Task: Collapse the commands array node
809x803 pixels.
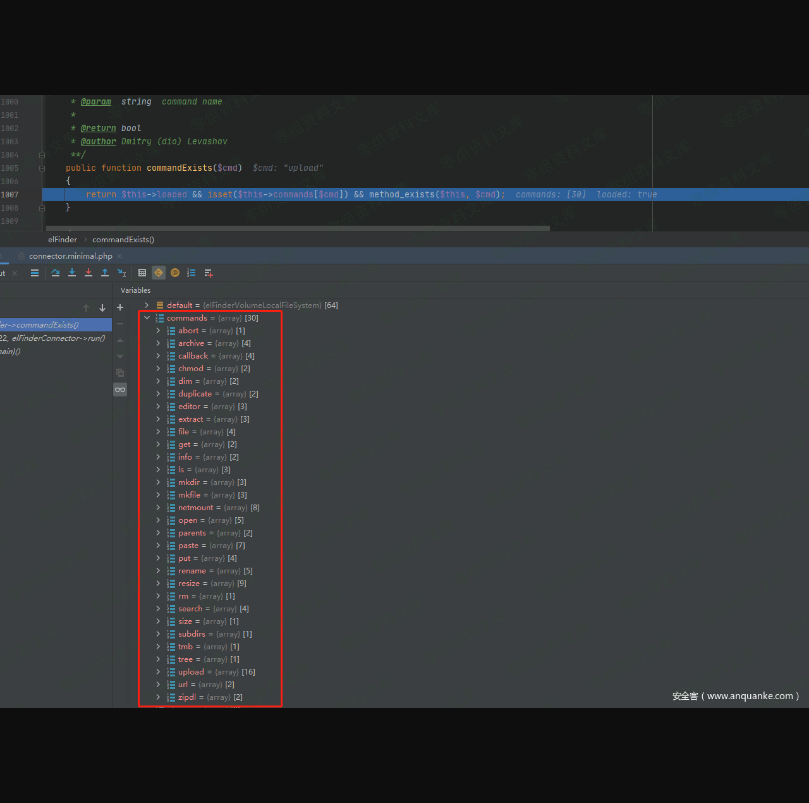Action: pos(147,318)
